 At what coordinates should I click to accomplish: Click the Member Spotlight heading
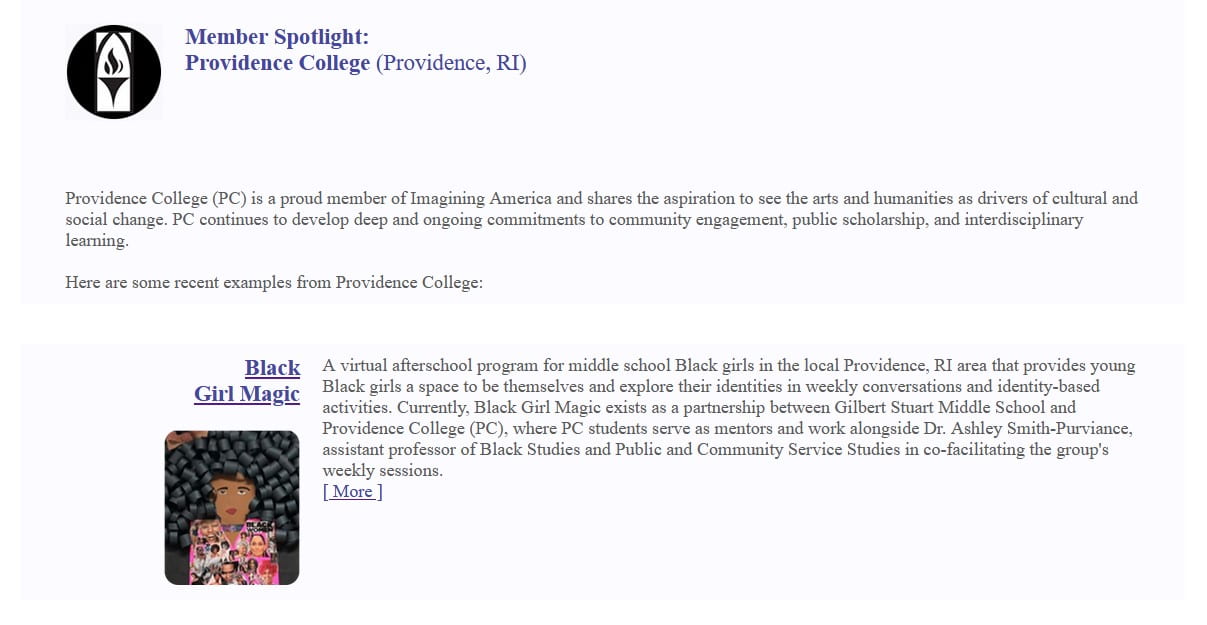277,37
